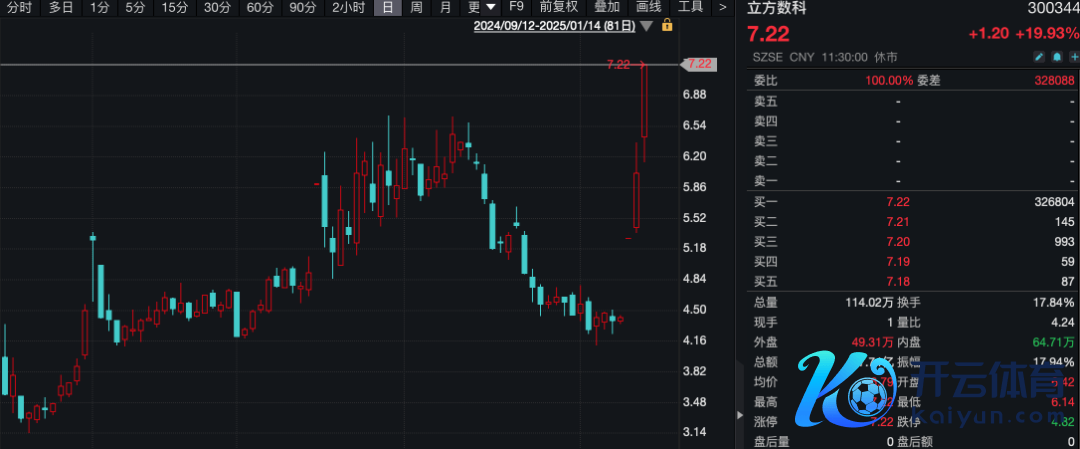Click the 内盘 value 64.71万
Image resolution: width=1080 pixels, height=449 pixels.
click(1052, 342)
